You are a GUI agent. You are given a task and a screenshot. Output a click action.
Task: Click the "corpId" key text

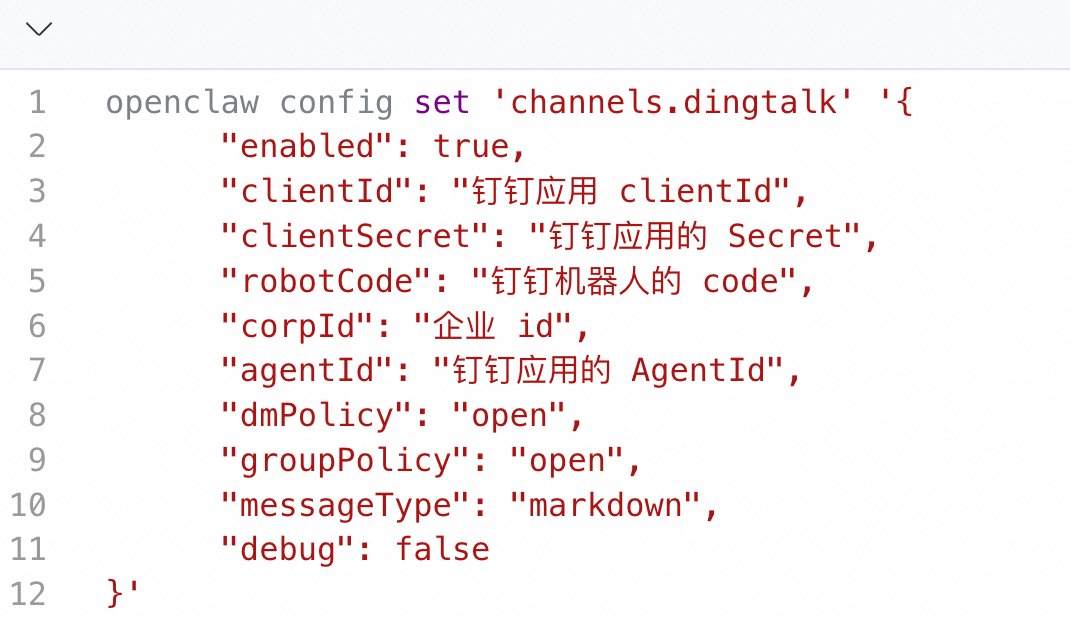click(x=297, y=326)
